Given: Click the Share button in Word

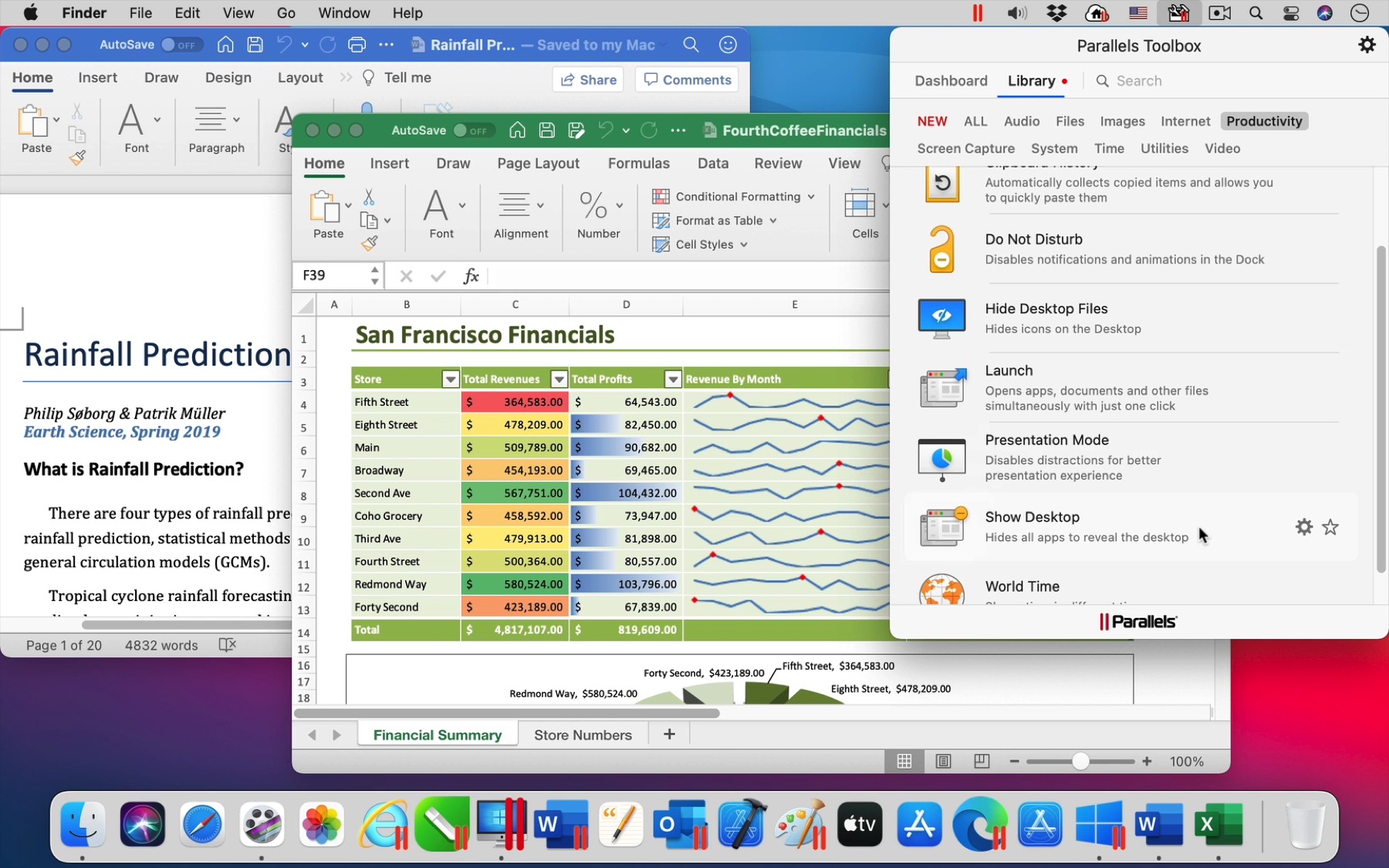Looking at the screenshot, I should point(588,79).
